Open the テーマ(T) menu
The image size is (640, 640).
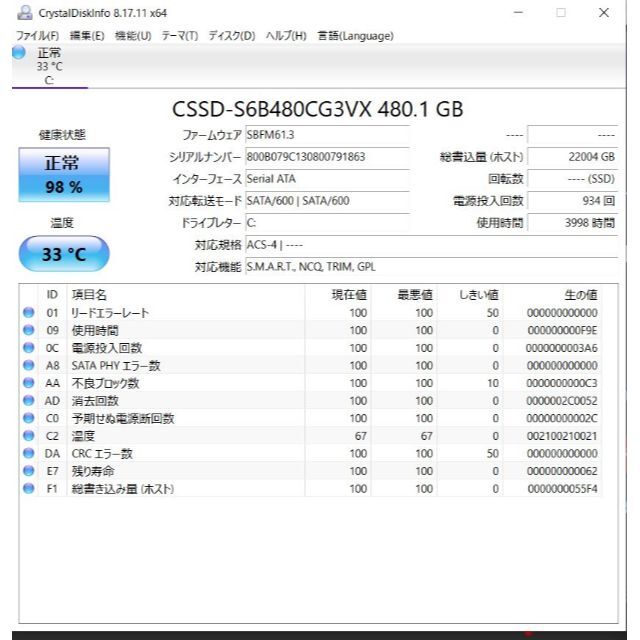[180, 36]
